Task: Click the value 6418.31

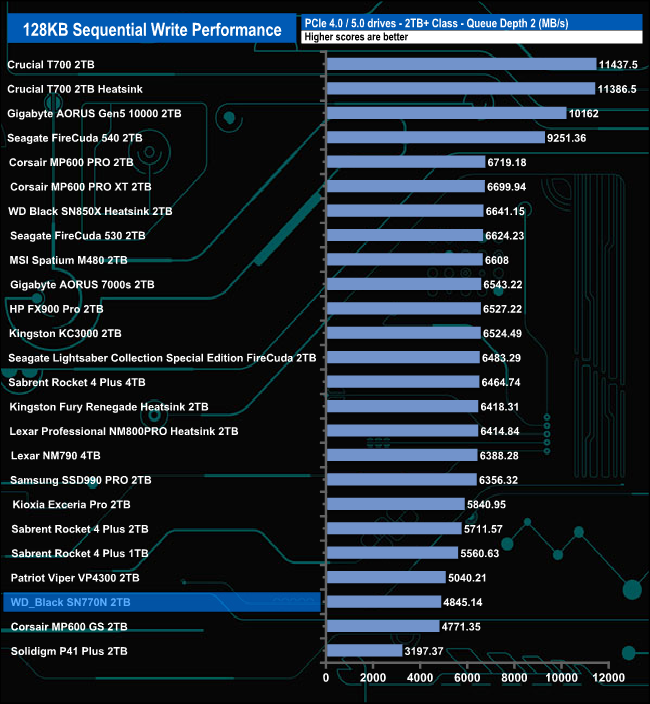Action: (x=500, y=407)
